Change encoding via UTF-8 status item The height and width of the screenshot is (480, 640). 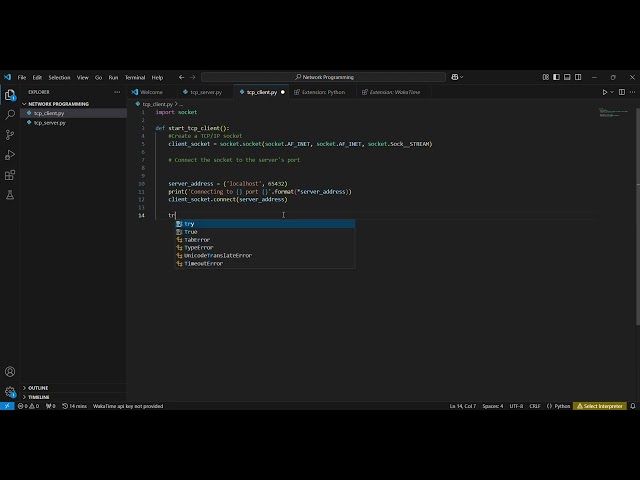tap(516, 406)
